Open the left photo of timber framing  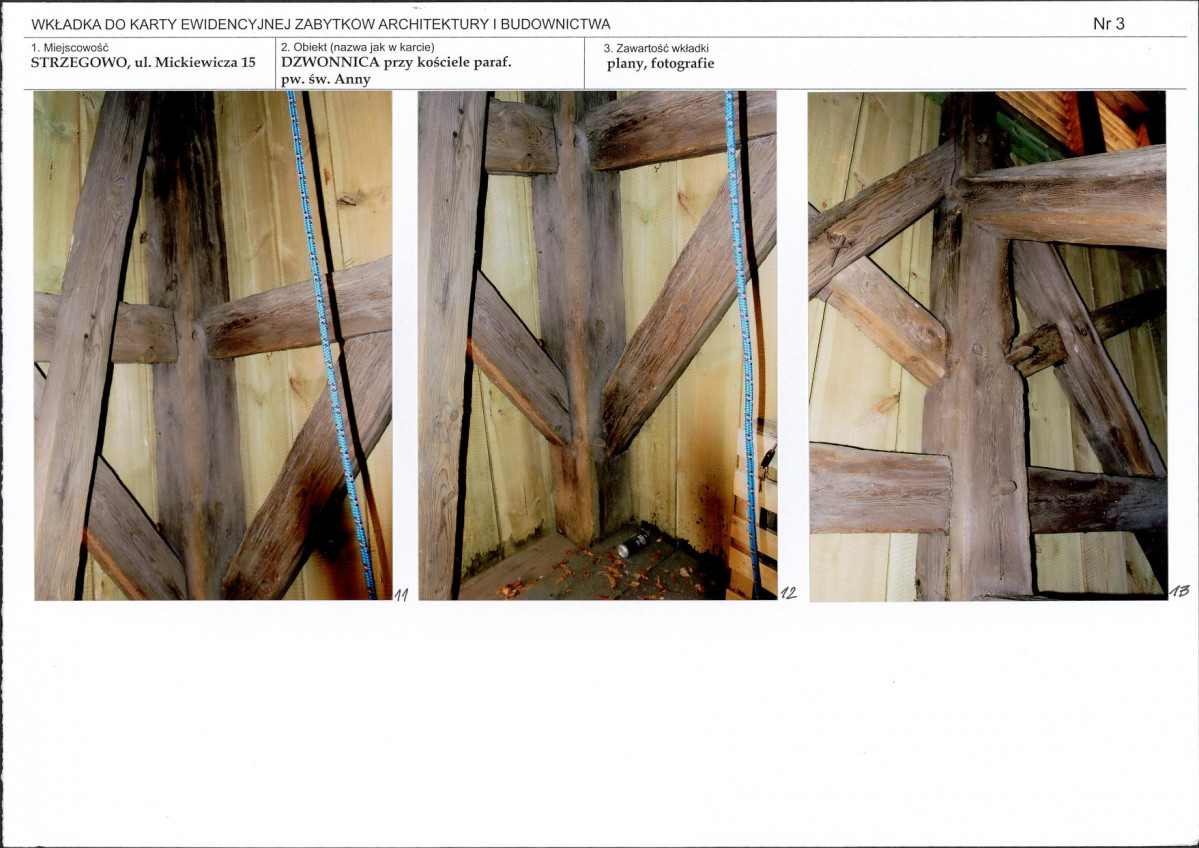point(213,345)
